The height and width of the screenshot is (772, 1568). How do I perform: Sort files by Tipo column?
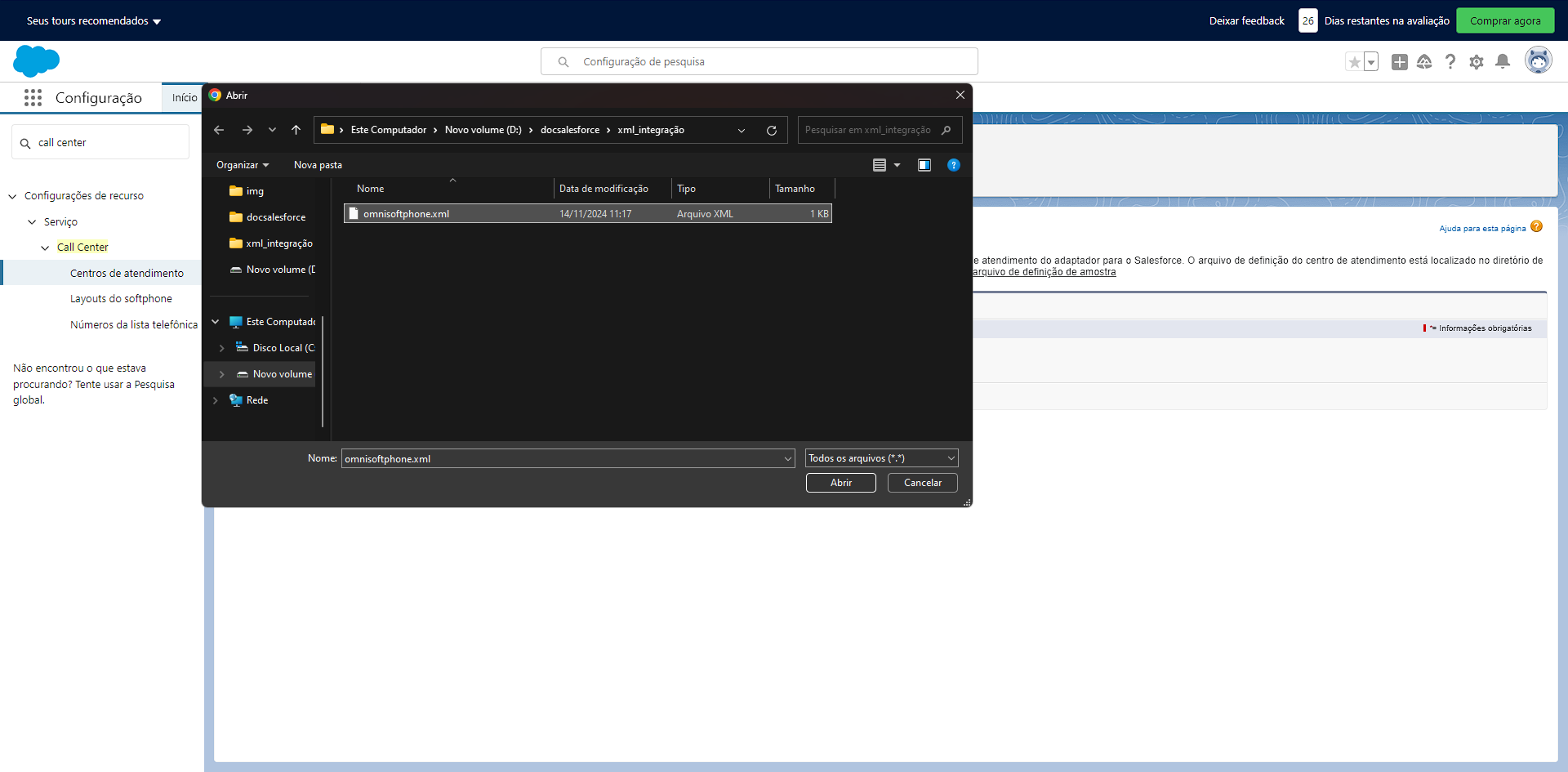(x=686, y=189)
